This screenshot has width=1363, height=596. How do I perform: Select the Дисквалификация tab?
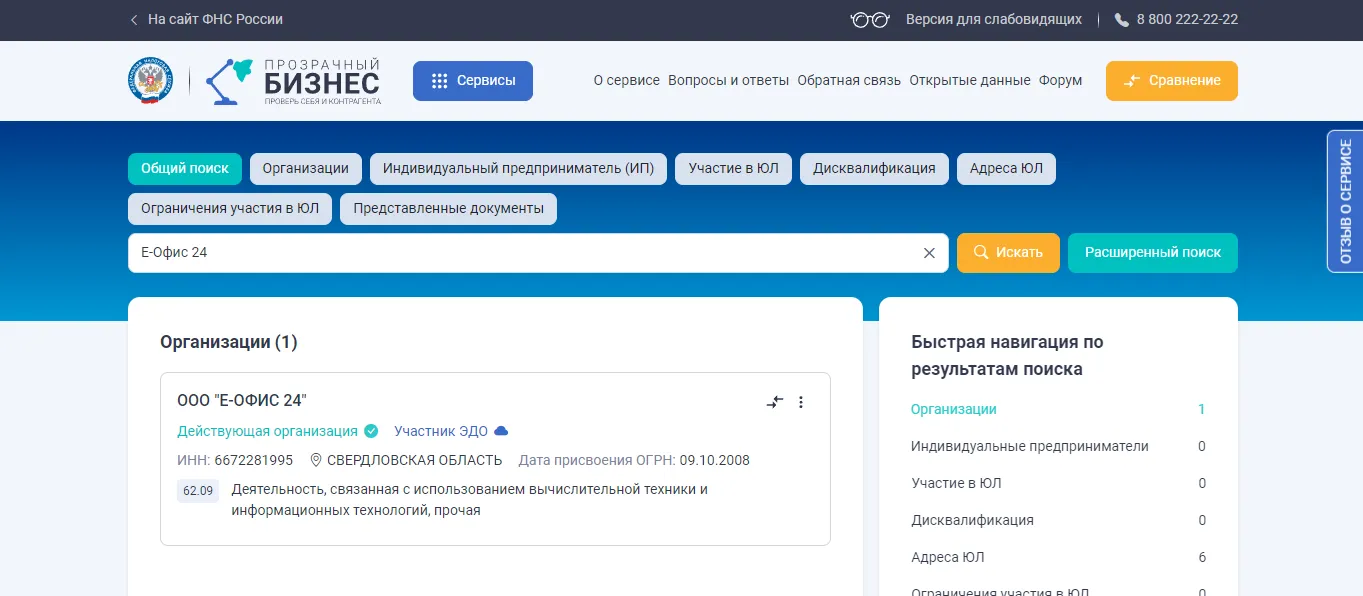[x=874, y=169]
